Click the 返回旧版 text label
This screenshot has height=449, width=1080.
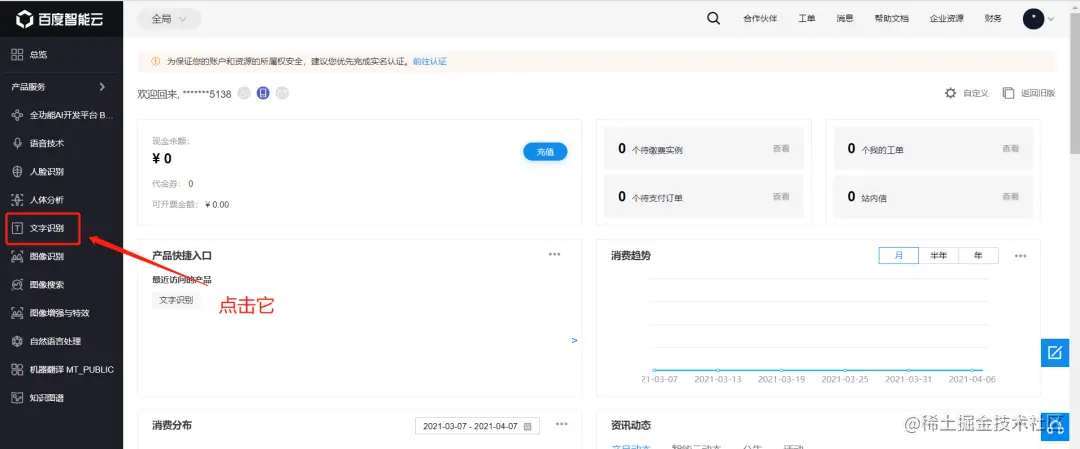tap(1038, 93)
